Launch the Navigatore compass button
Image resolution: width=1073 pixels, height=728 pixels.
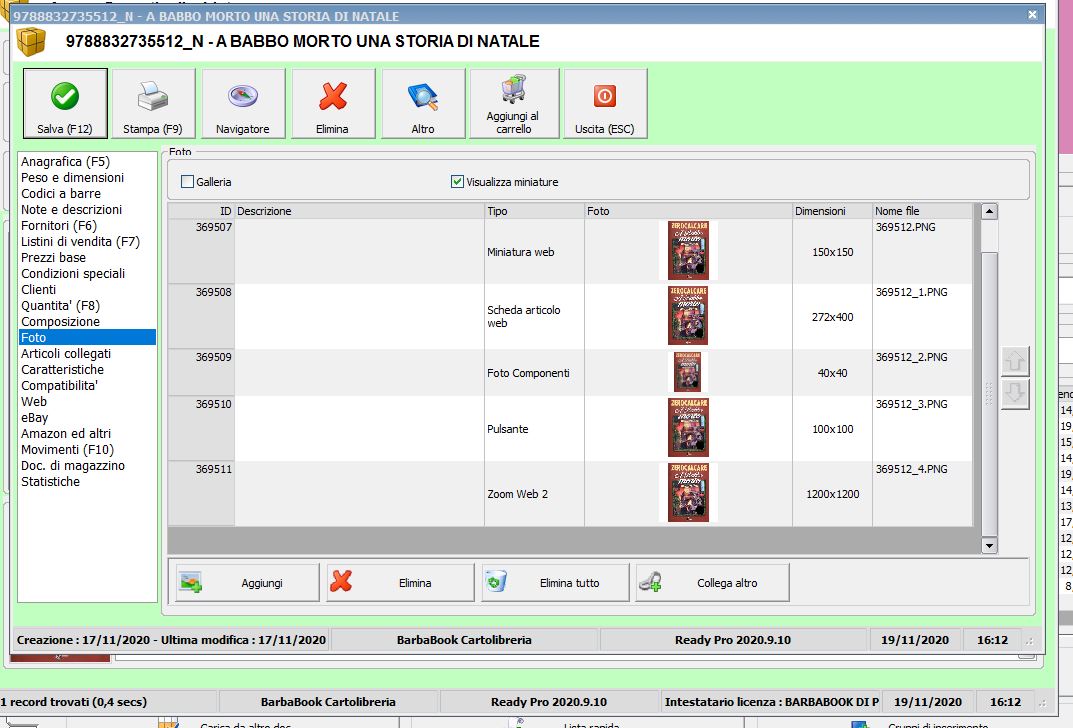click(243, 103)
